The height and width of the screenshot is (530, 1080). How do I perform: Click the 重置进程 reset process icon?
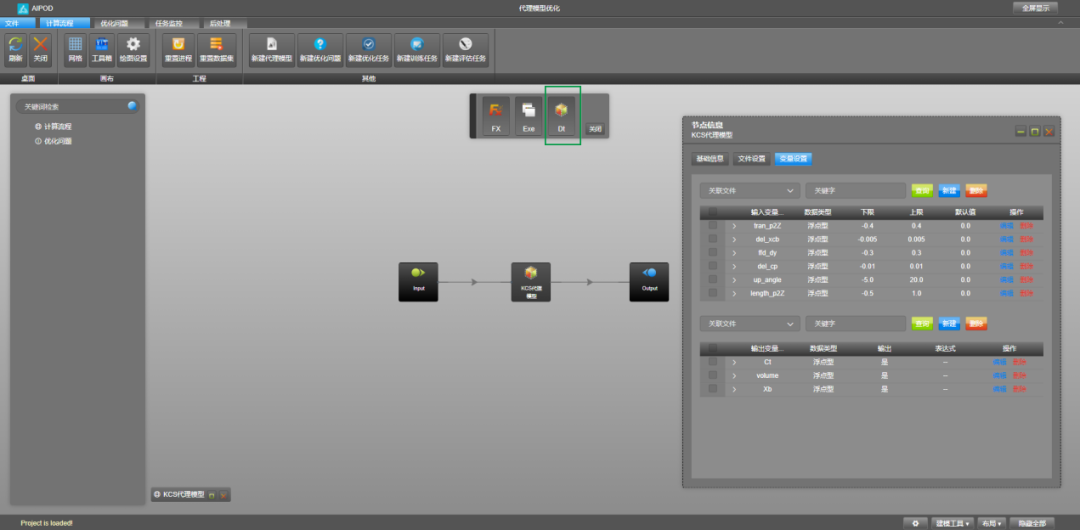pos(178,45)
